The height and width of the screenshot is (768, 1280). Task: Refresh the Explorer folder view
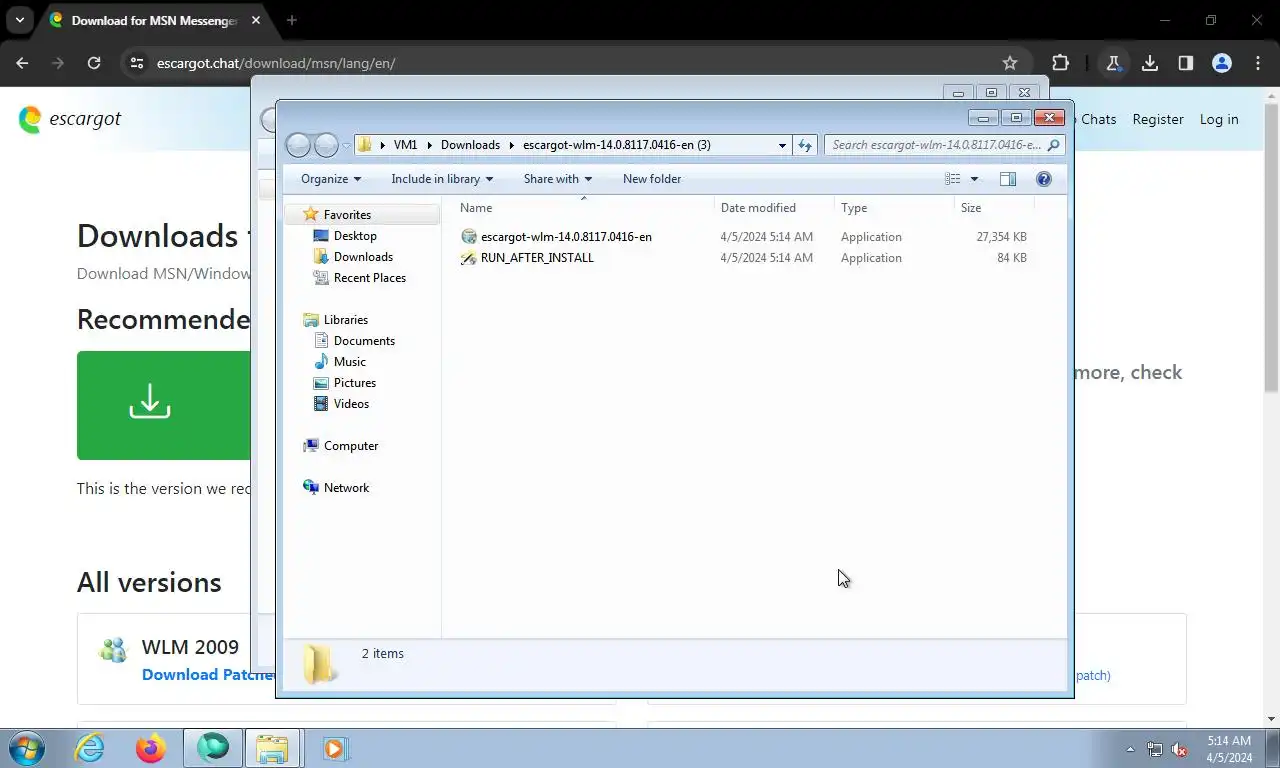pyautogui.click(x=805, y=145)
